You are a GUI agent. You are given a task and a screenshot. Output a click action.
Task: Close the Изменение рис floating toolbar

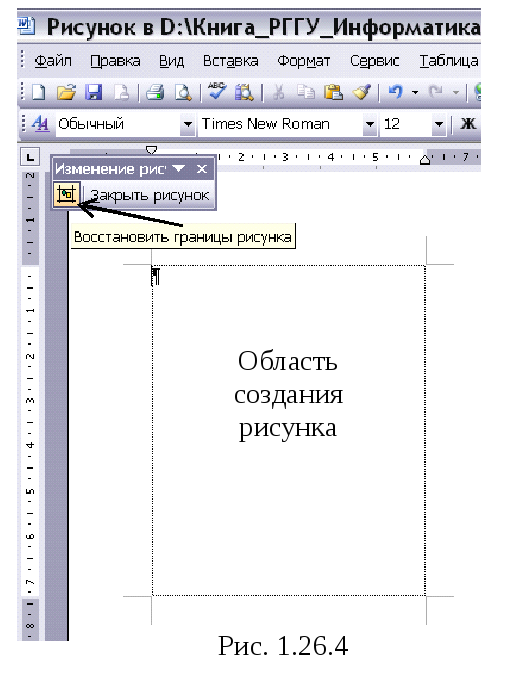click(x=202, y=169)
